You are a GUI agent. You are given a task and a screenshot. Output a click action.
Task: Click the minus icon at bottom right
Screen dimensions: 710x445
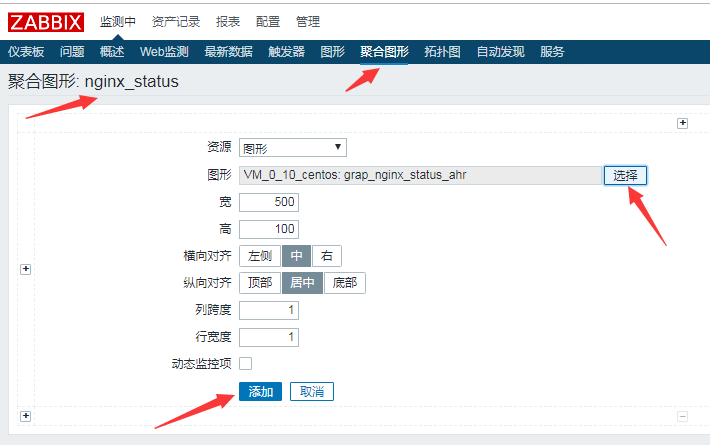point(682,416)
